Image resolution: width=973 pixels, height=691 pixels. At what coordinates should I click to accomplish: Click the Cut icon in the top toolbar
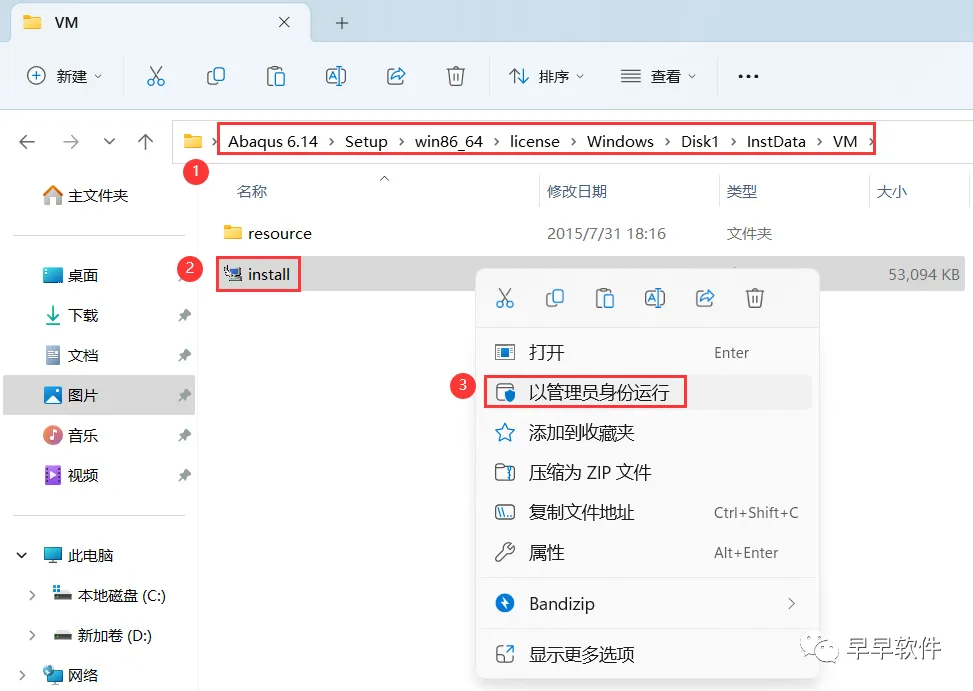156,76
